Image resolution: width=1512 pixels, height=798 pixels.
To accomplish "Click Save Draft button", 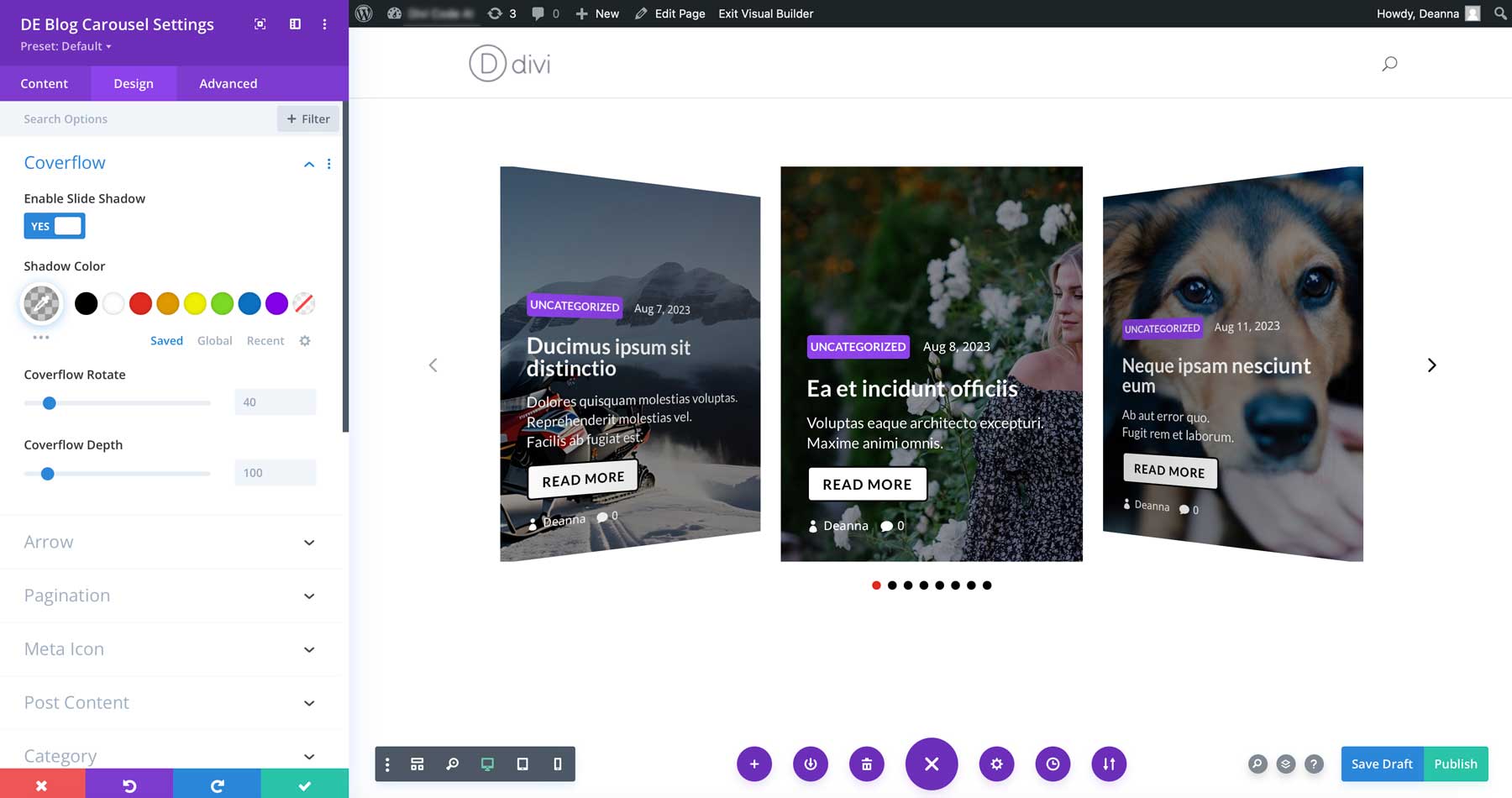I will coord(1382,764).
